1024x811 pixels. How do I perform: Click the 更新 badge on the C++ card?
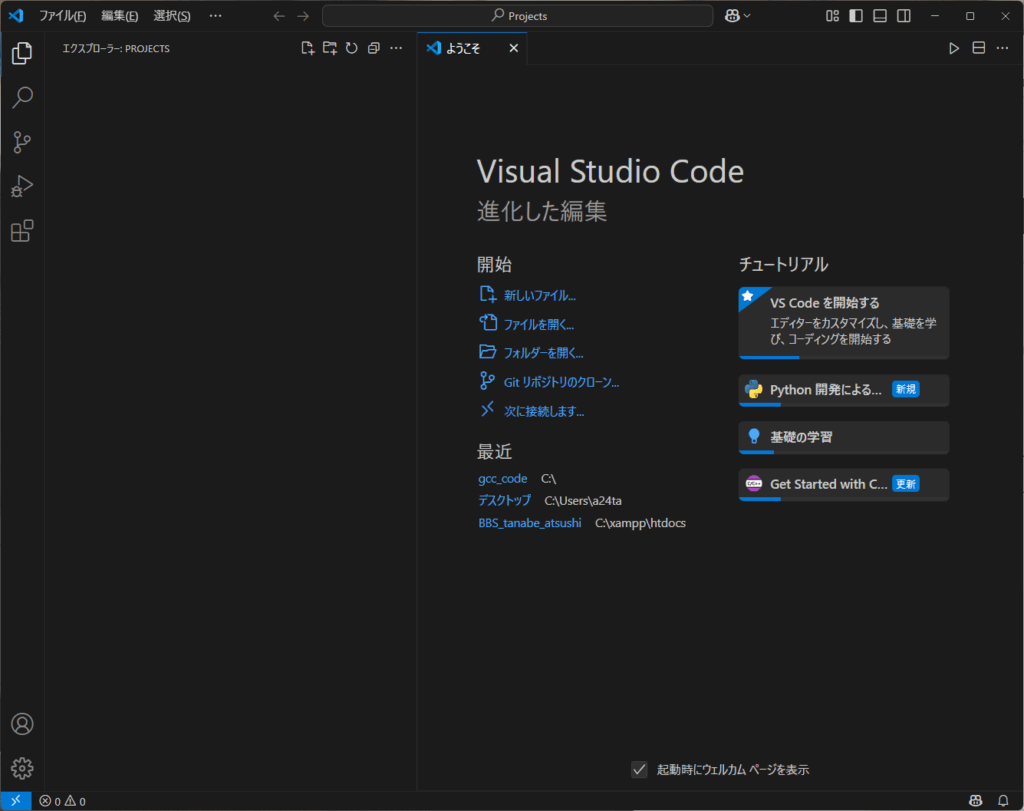pyautogui.click(x=906, y=484)
